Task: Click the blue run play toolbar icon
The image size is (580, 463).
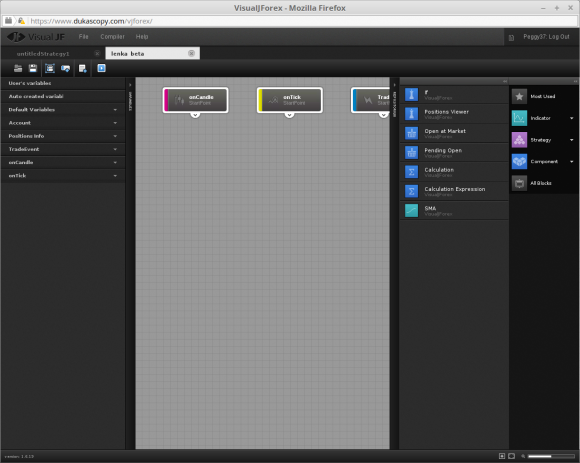Action: (101, 68)
